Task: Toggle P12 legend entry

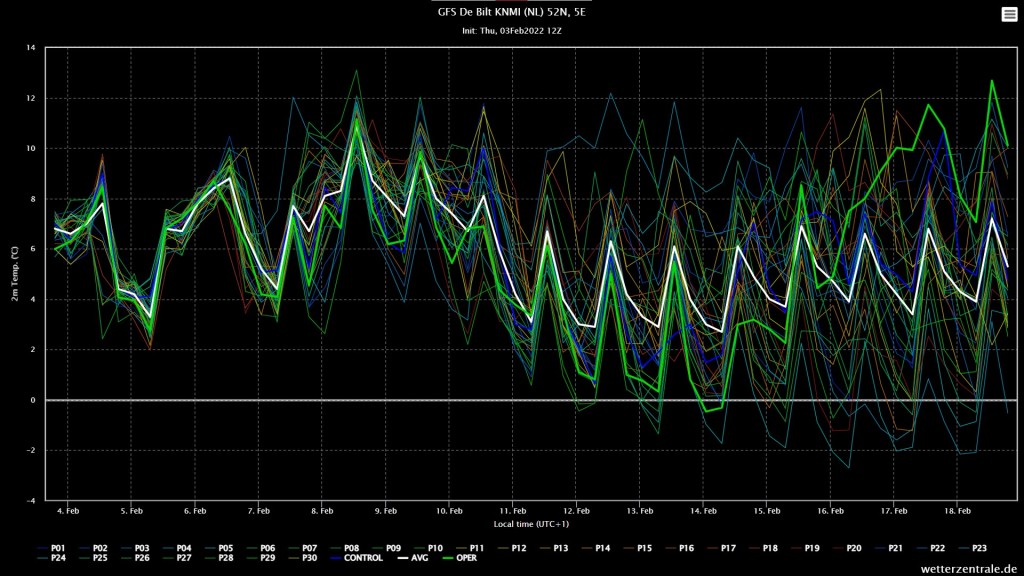Action: 511,549
